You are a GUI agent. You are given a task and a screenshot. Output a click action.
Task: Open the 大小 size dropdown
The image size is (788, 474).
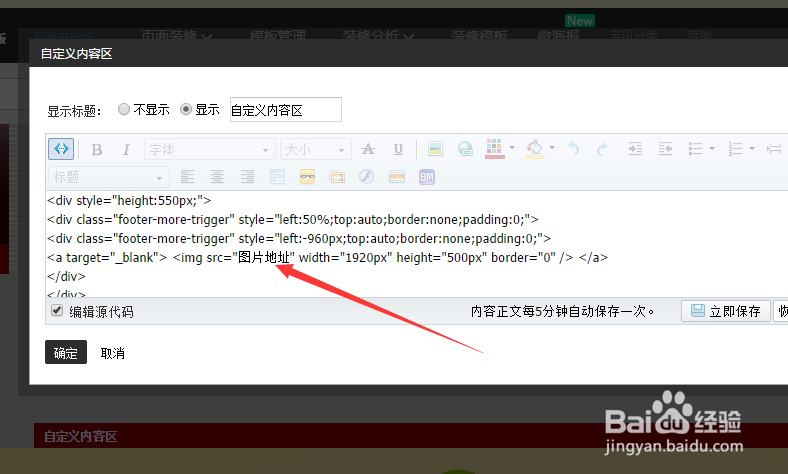[316, 149]
